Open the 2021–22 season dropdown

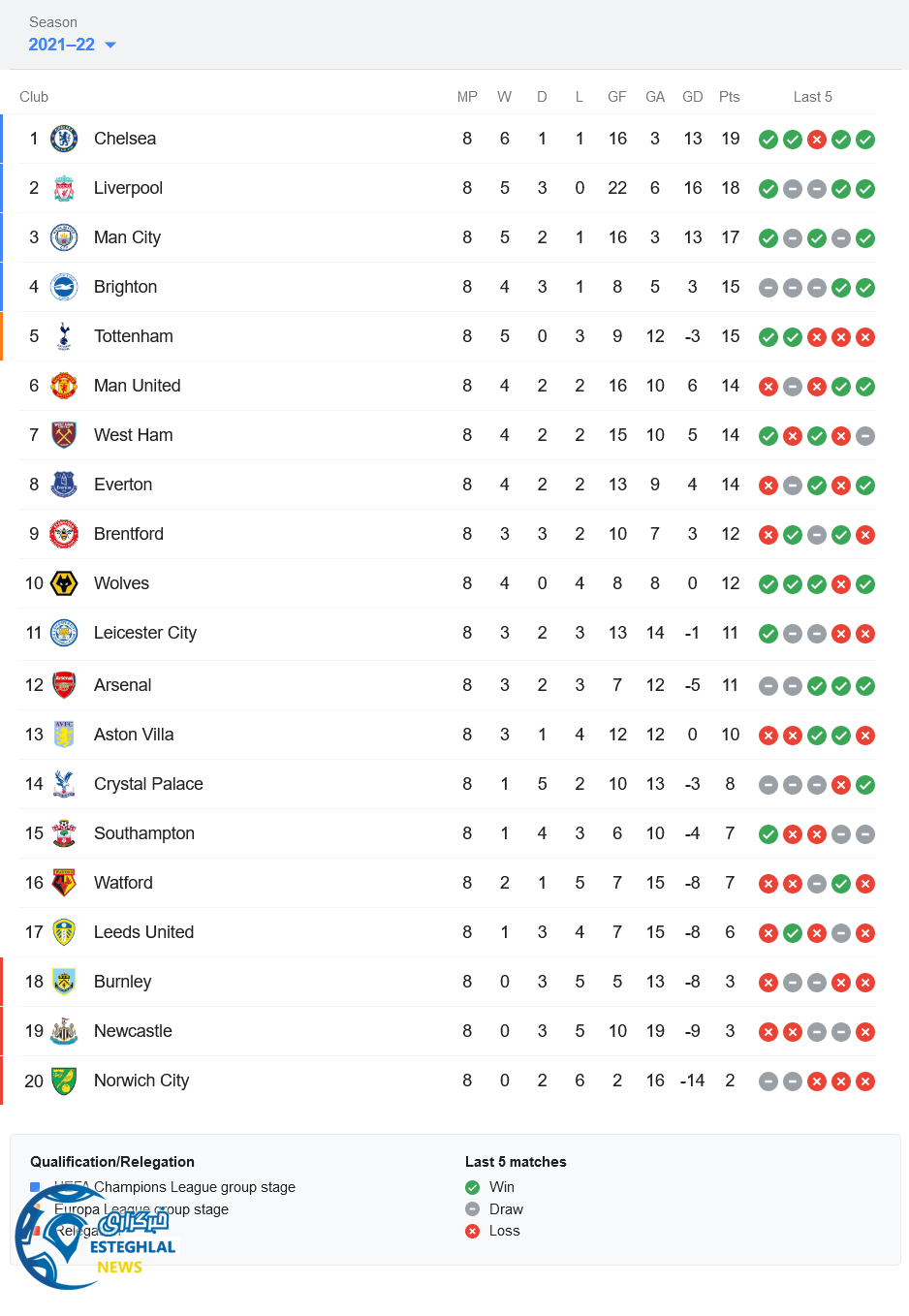coord(72,45)
